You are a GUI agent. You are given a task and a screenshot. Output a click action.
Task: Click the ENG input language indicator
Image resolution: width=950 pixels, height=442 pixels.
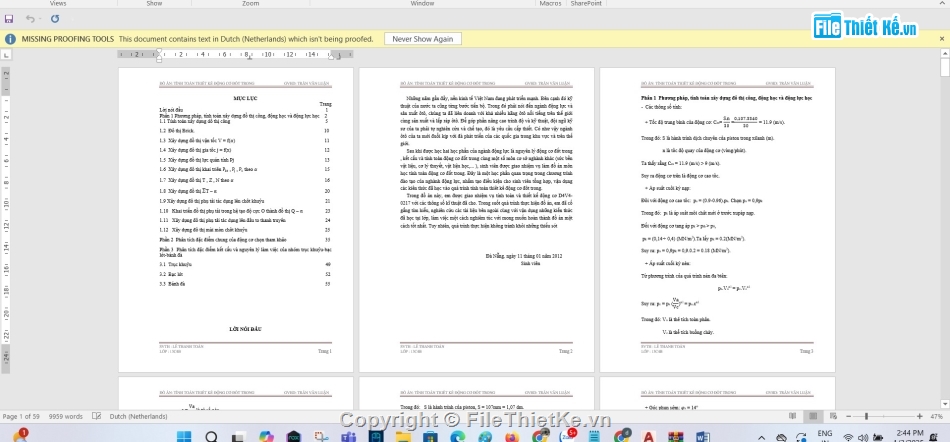825,436
